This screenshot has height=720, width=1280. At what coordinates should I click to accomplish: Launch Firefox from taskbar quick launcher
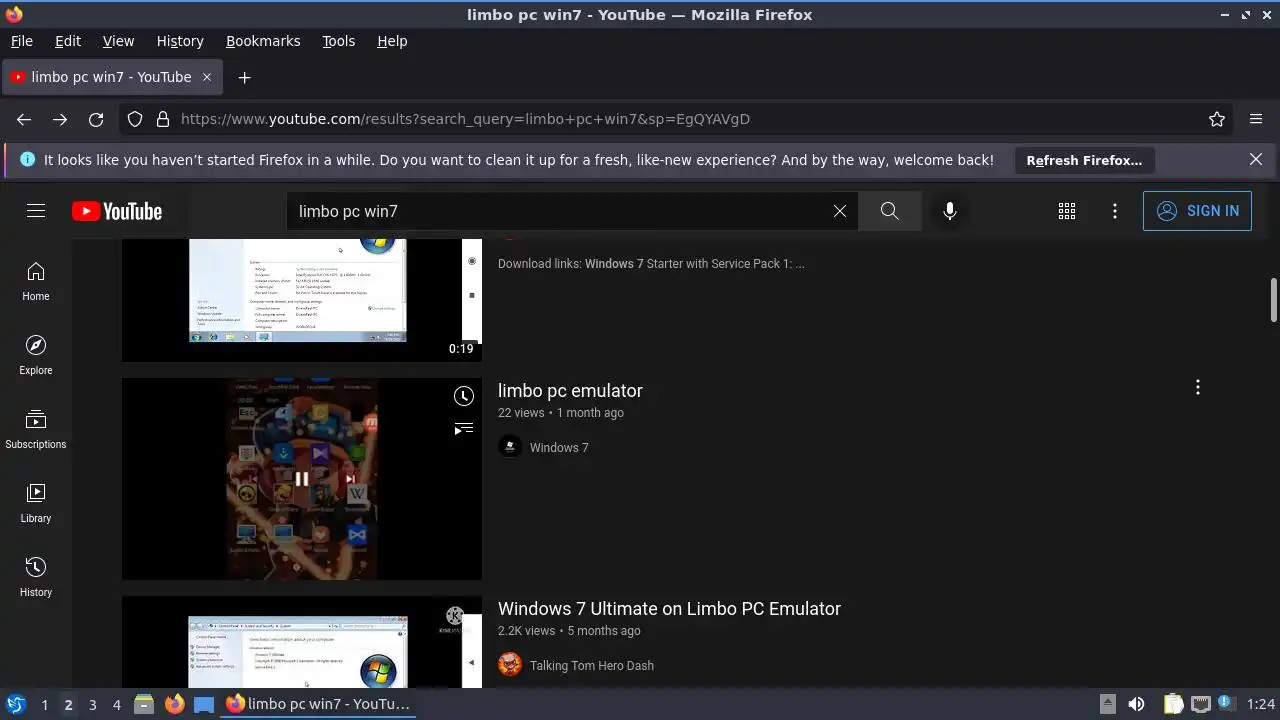click(x=174, y=704)
